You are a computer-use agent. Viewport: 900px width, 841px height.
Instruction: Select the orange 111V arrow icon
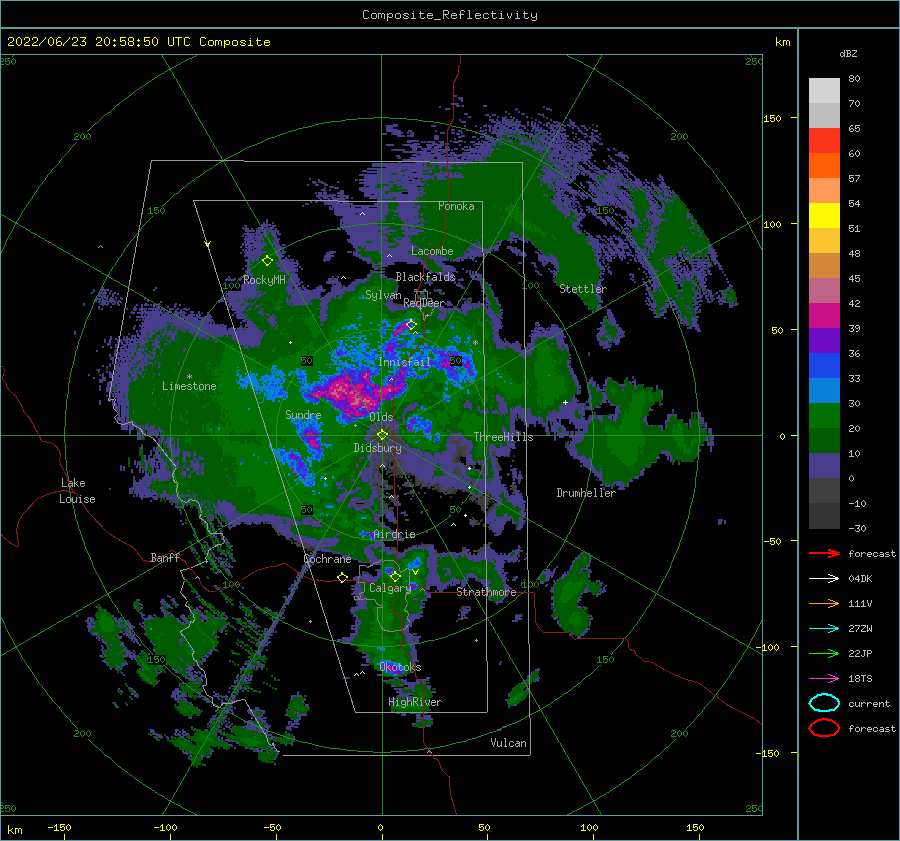point(824,603)
